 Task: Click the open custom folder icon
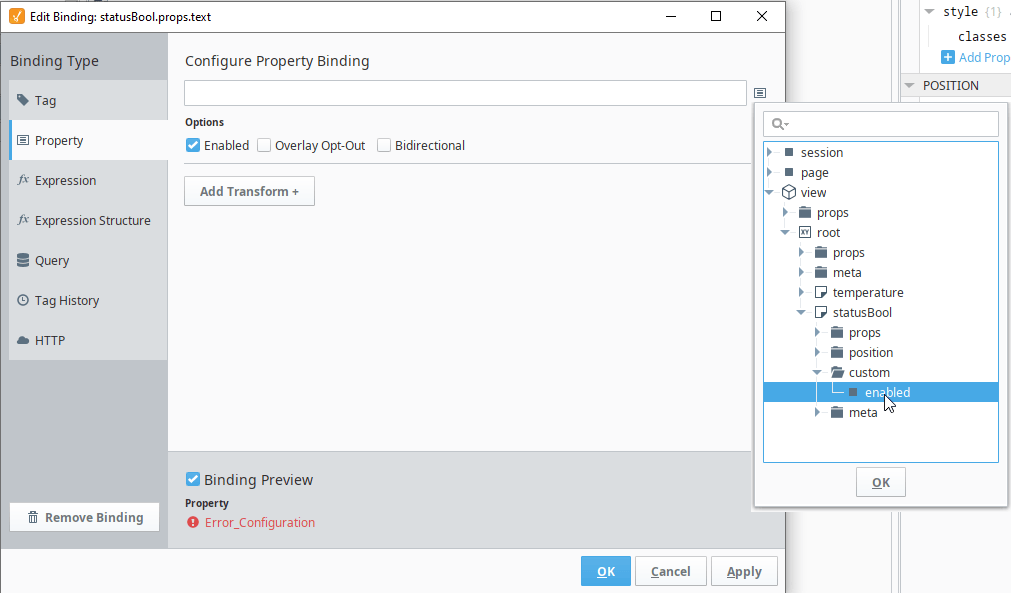click(x=838, y=372)
